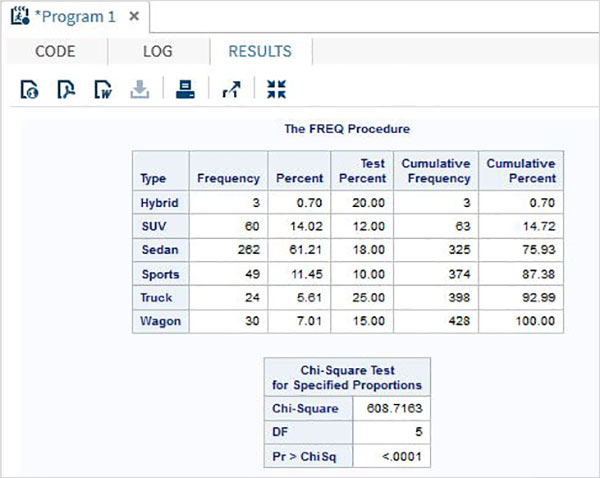Open the LOG tab
This screenshot has height=478, width=600.
tap(158, 52)
